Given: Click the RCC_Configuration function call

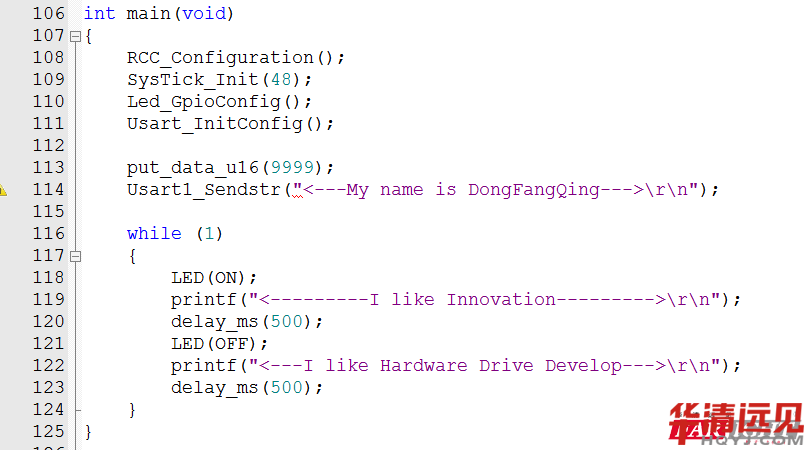Looking at the screenshot, I should pos(220,58).
